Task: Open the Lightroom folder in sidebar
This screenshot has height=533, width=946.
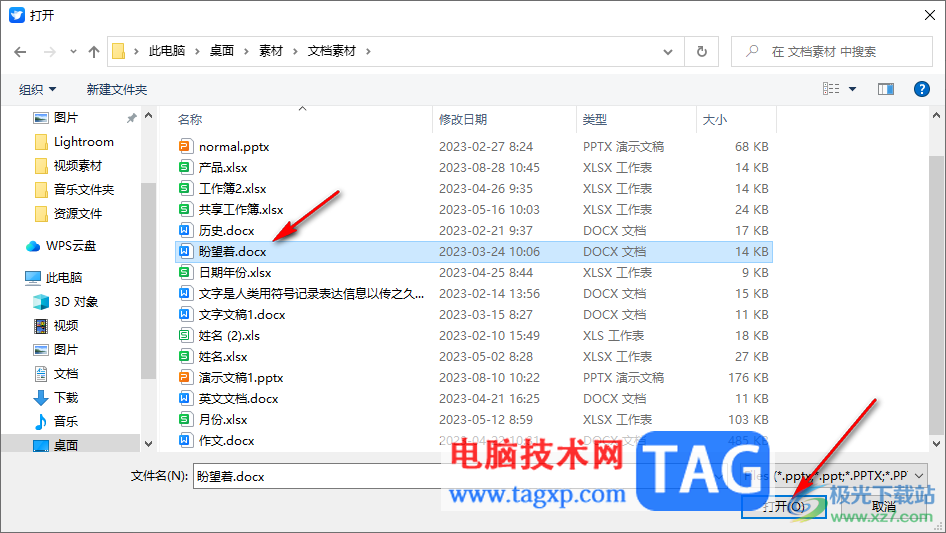Action: [83, 142]
